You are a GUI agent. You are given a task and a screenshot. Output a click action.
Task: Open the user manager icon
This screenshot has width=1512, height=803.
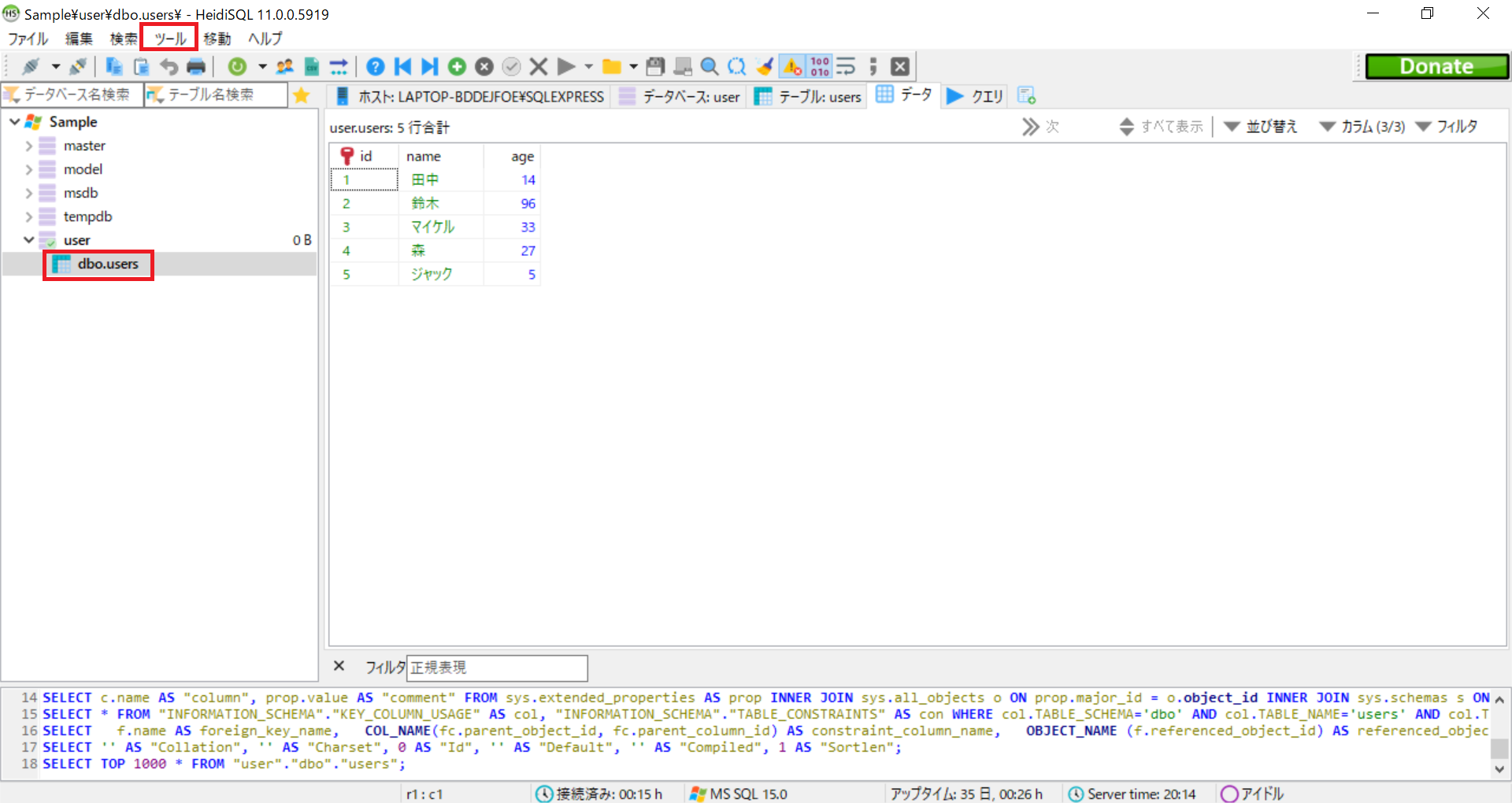[x=284, y=67]
